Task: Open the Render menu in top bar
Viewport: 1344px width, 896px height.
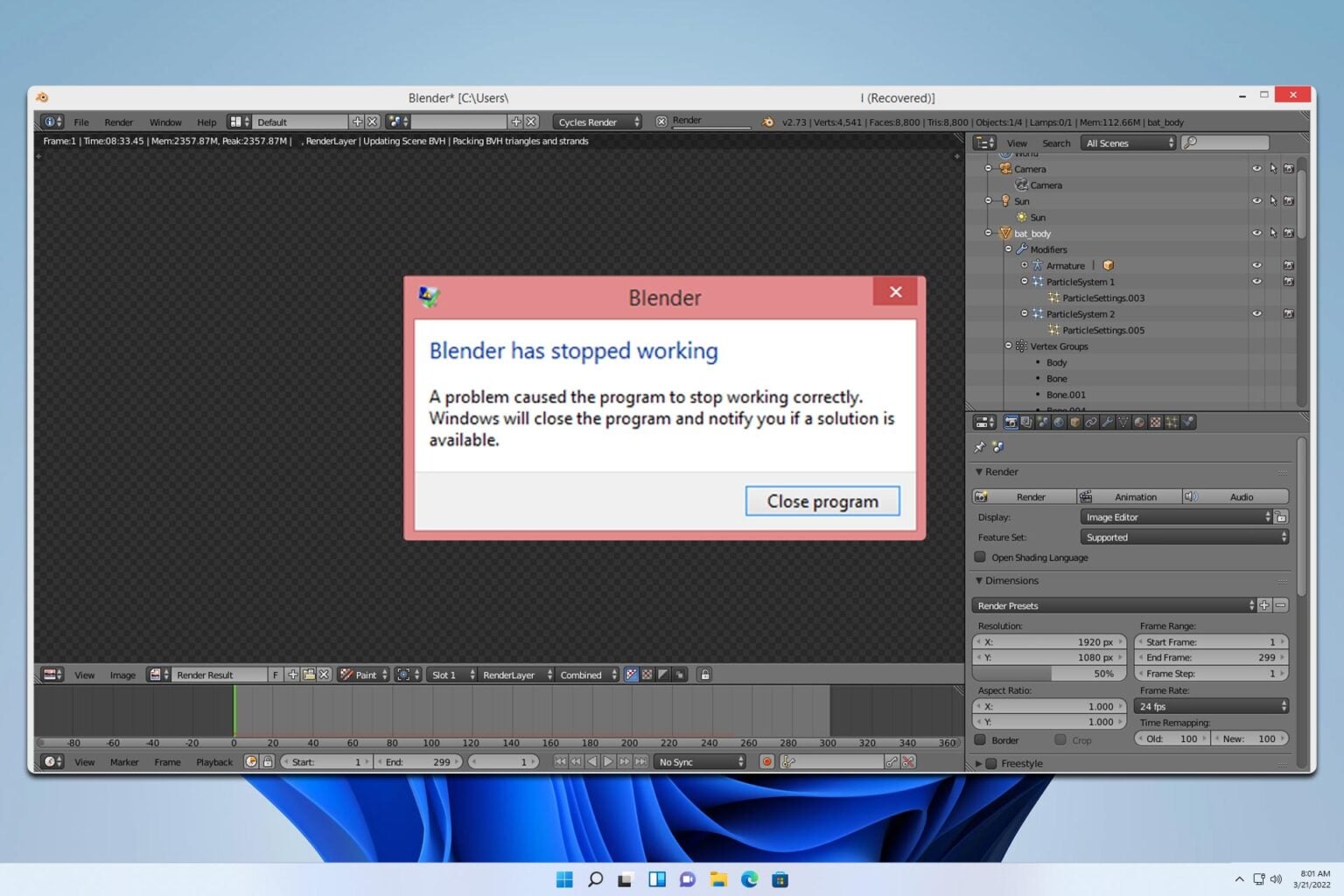Action: [118, 122]
